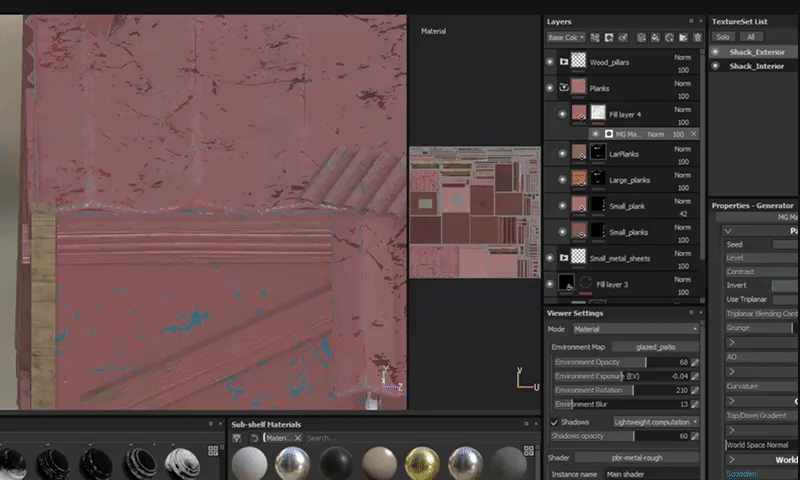Undock the Sub-shelf Materials panel
Viewport: 800px width, 480px height.
pyautogui.click(x=527, y=423)
